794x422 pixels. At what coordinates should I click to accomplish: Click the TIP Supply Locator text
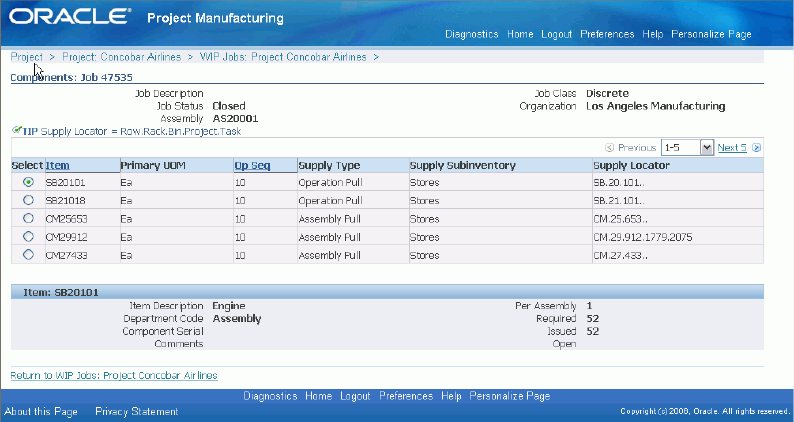(132, 131)
